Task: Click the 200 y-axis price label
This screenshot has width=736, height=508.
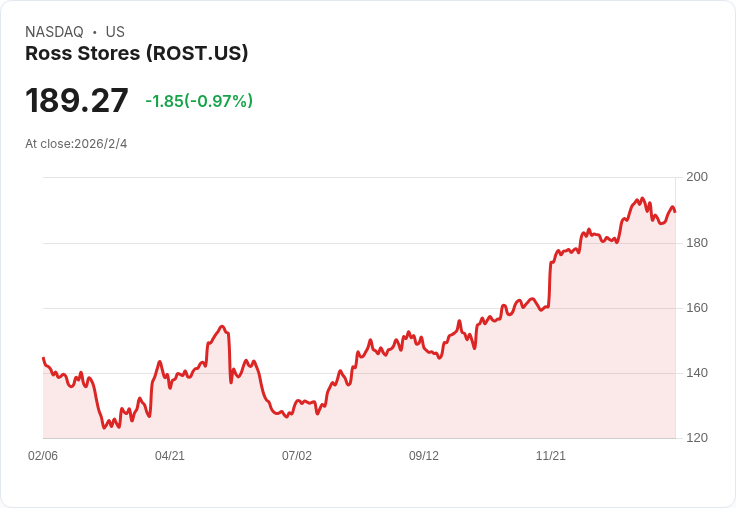Action: 697,178
